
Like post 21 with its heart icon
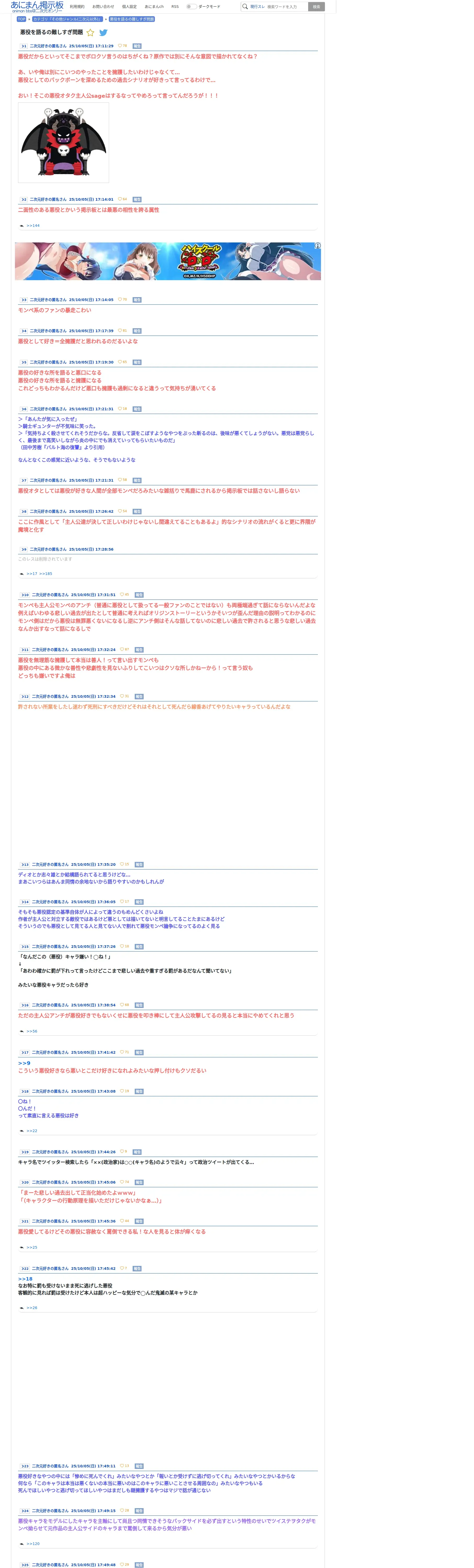(122, 1221)
